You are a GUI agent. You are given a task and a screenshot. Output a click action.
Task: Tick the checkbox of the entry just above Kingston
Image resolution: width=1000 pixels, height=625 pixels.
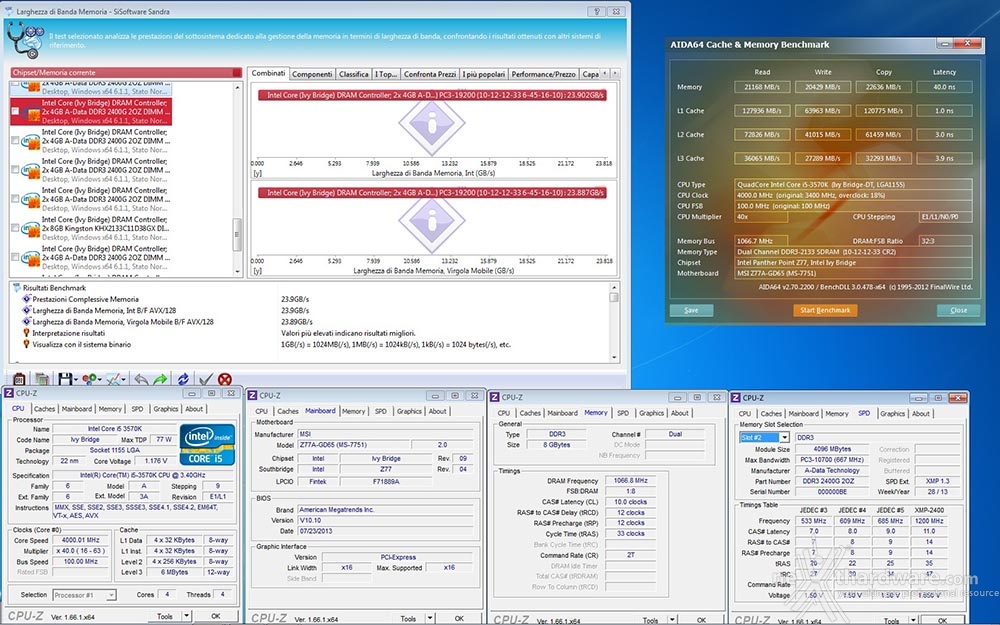click(15, 198)
